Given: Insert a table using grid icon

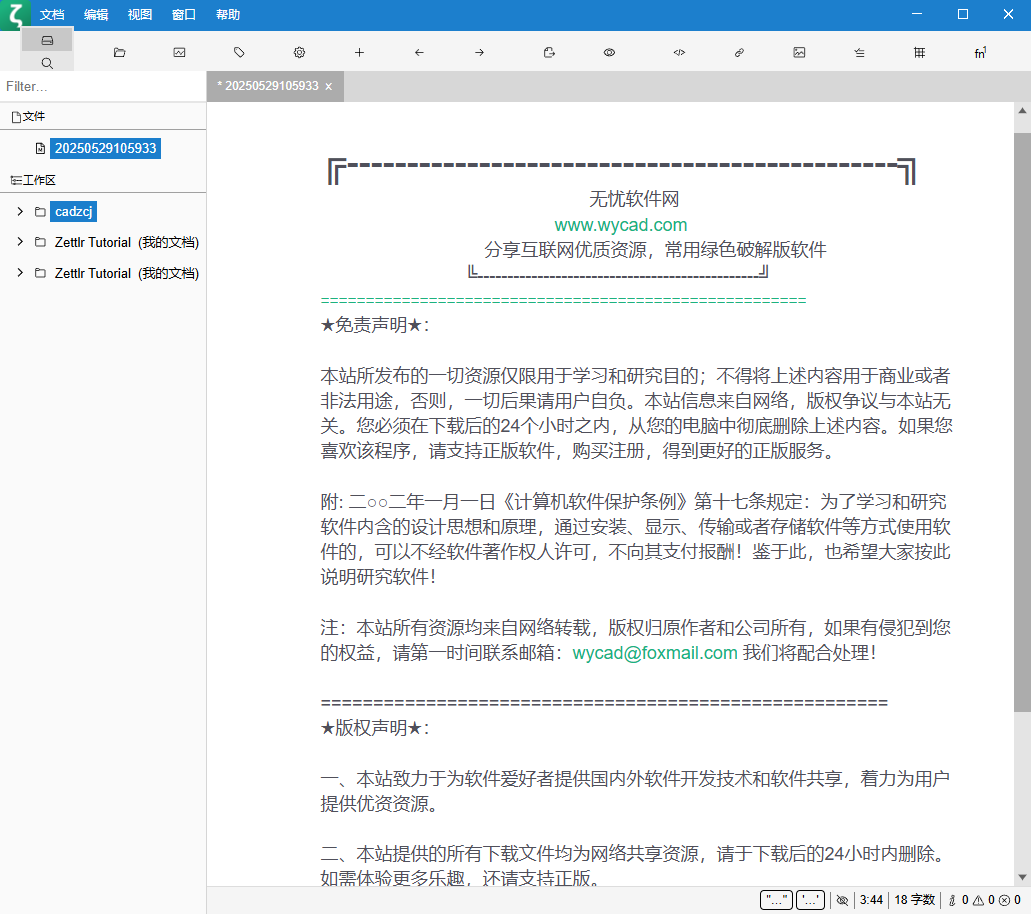Looking at the screenshot, I should coord(919,52).
